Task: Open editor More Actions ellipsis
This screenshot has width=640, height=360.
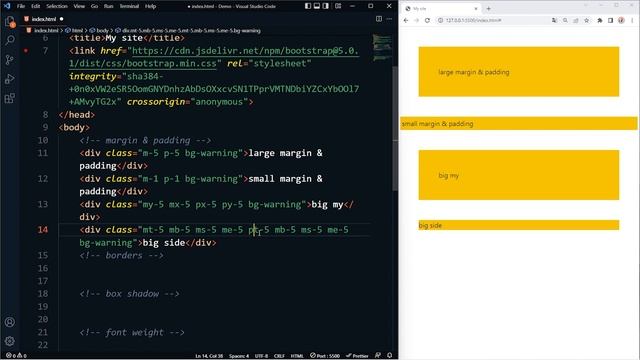Action: [x=389, y=19]
